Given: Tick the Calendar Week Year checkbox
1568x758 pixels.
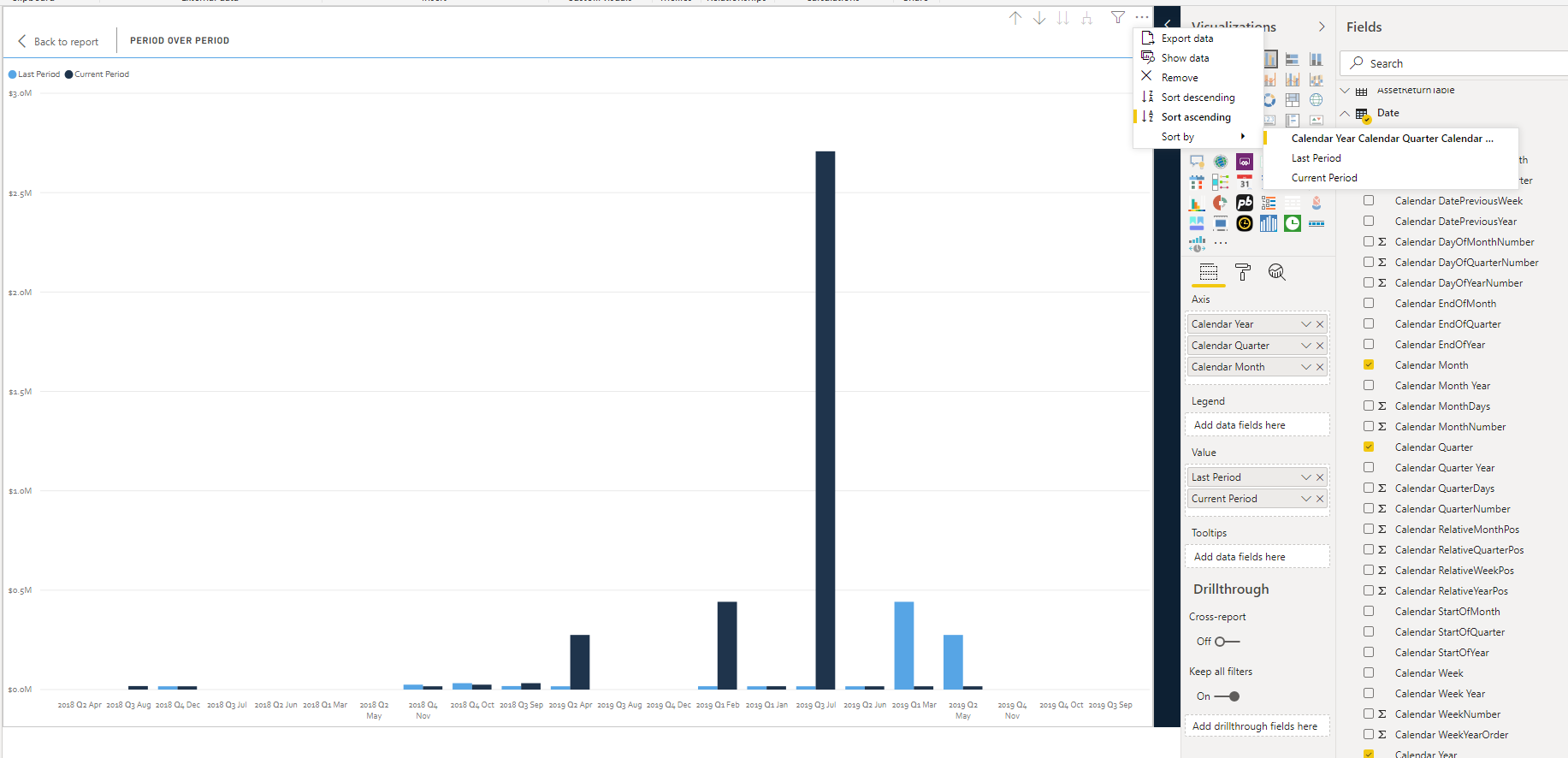Looking at the screenshot, I should tap(1369, 693).
